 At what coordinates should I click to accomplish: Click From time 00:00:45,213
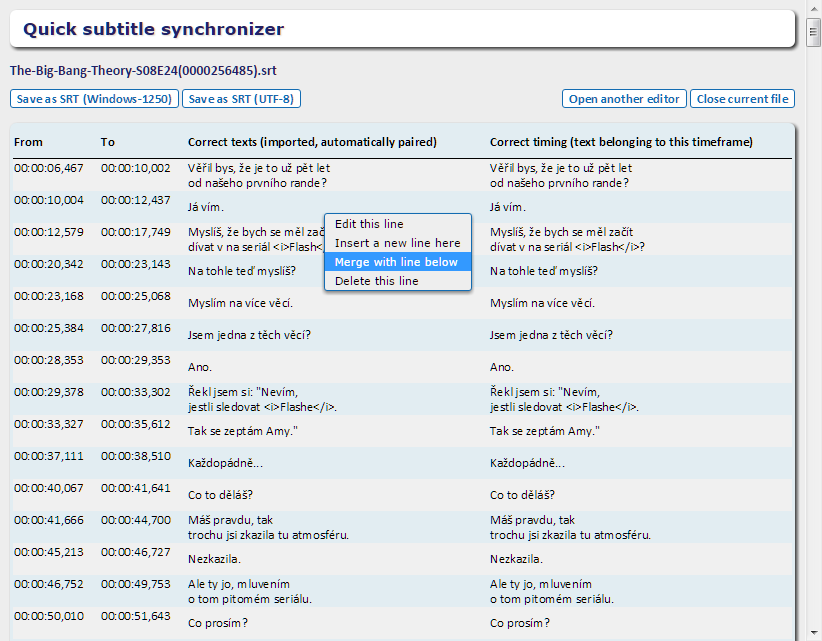49,552
